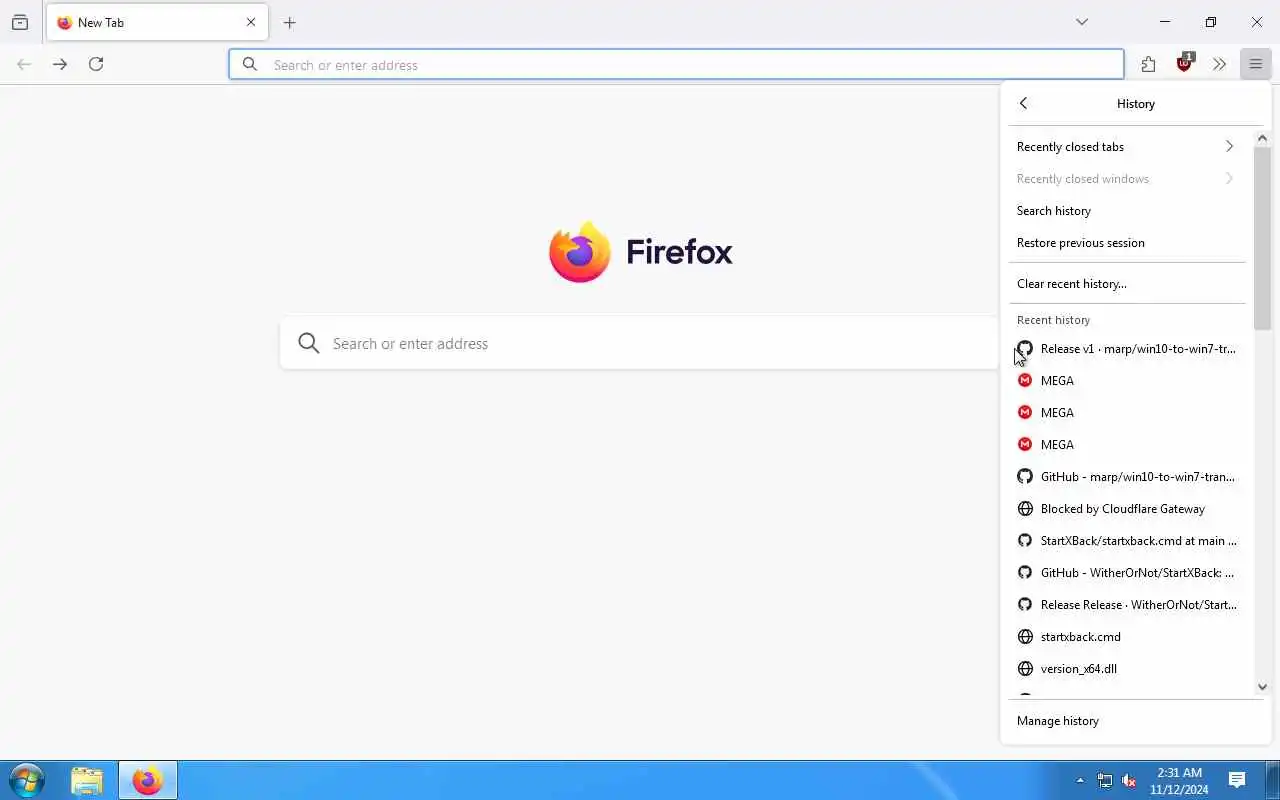Open GitHub - WitherOrNot/StartXBack entry
This screenshot has height=800, width=1280.
(1126, 573)
